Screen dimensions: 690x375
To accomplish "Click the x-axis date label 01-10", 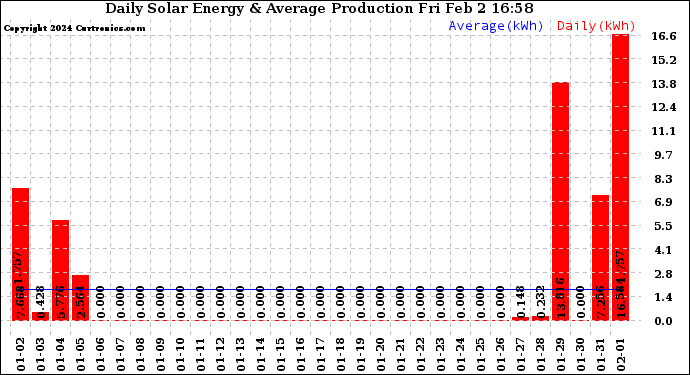I will [x=181, y=355].
